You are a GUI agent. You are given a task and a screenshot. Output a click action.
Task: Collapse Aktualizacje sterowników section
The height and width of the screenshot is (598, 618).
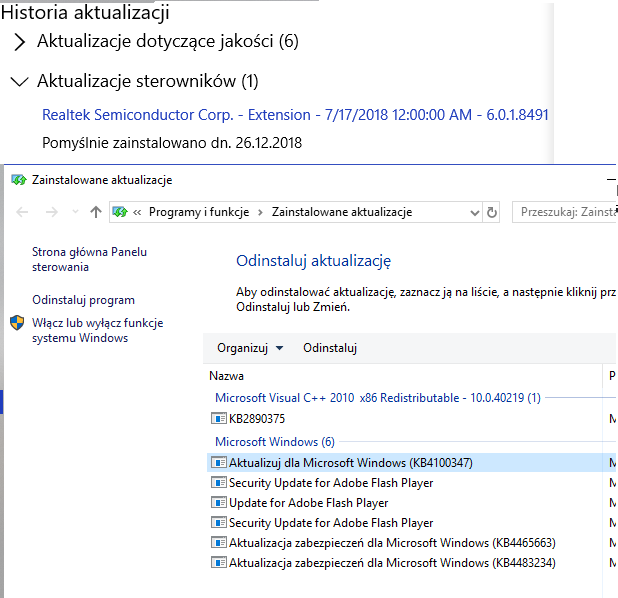coord(19,82)
